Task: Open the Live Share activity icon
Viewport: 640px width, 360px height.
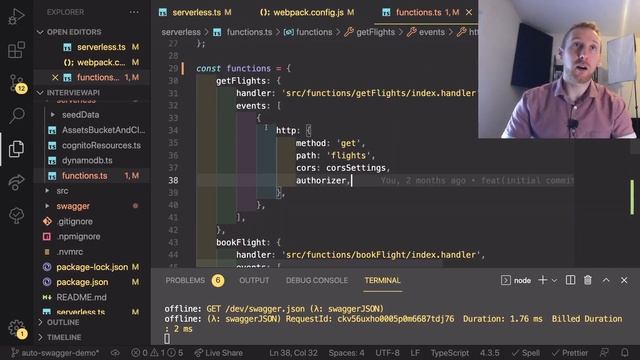Action: pos(16,182)
